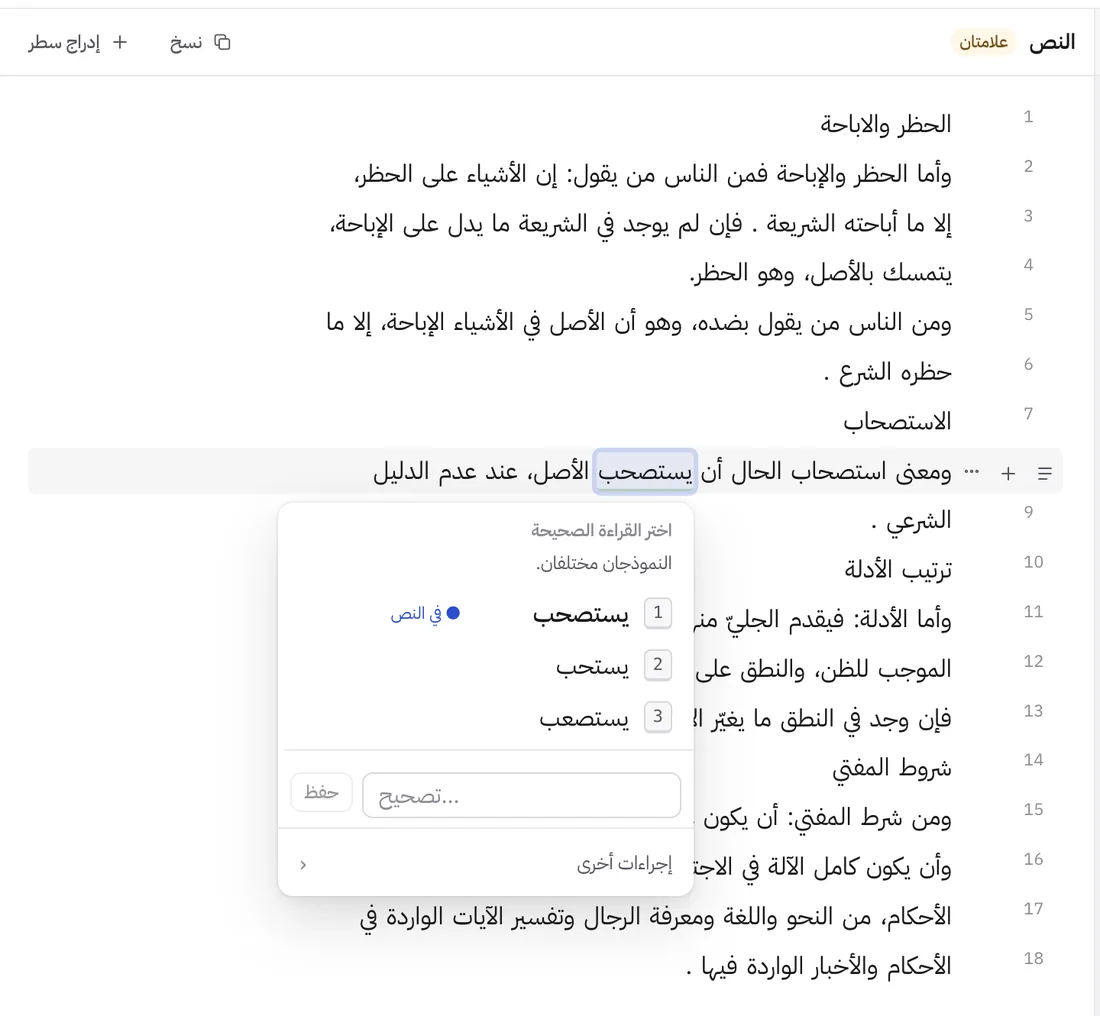
Task: Click the chevron next to إجراءات أخرى
Action: (303, 865)
